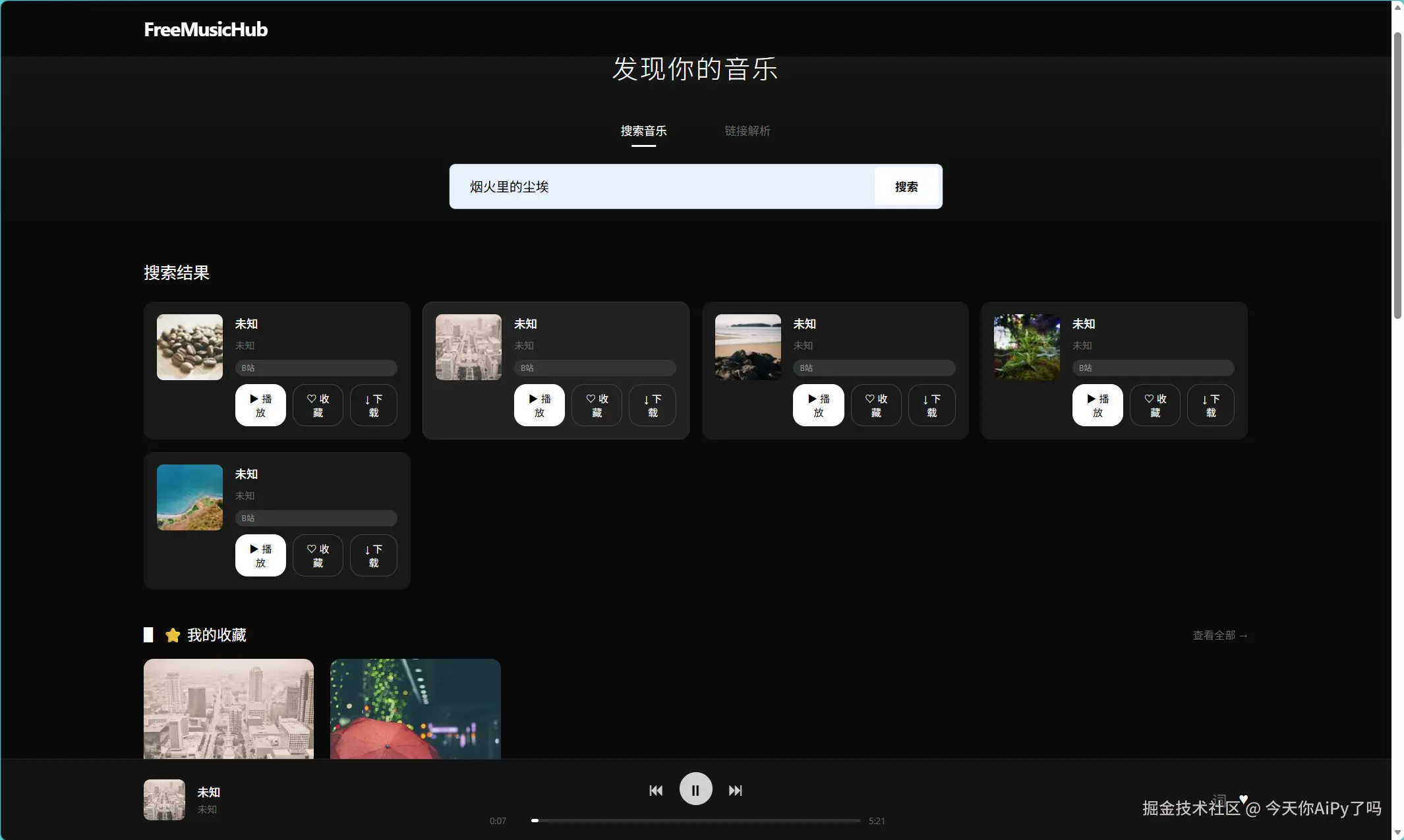Open the 查看全部 favorites link
The height and width of the screenshot is (840, 1404).
pyautogui.click(x=1219, y=635)
